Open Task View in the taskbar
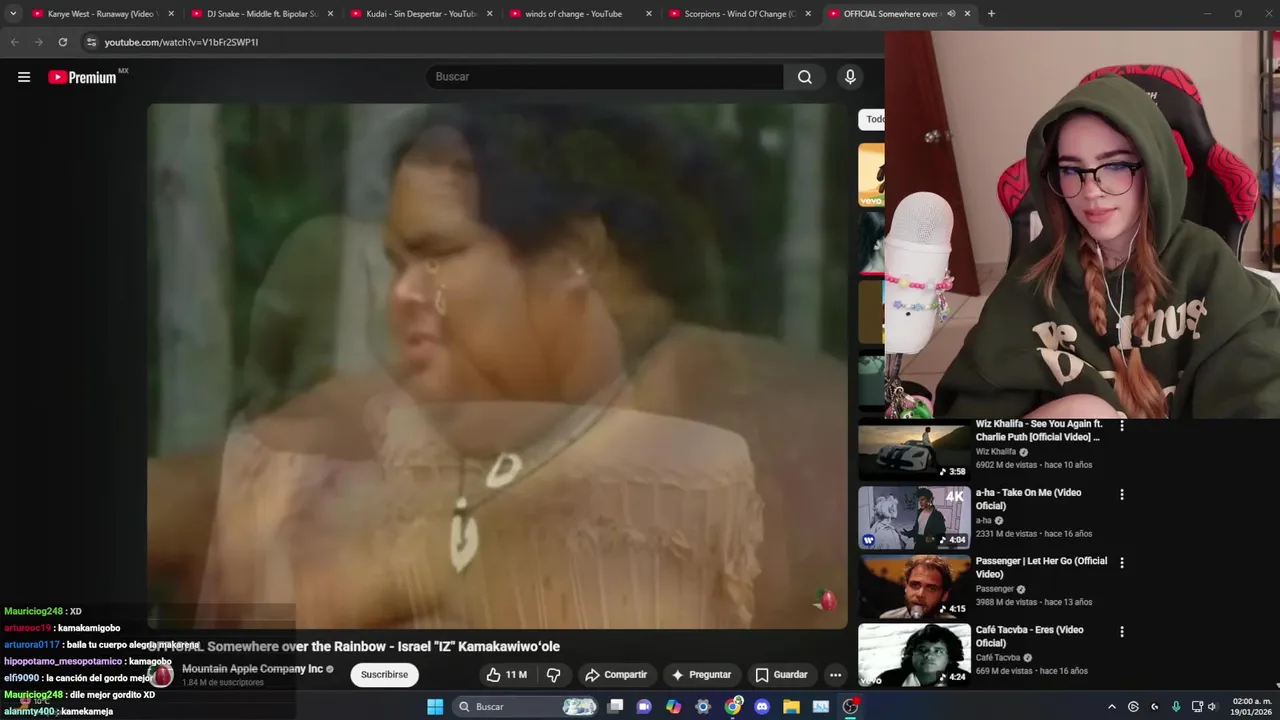This screenshot has width=1280, height=720. click(616, 707)
